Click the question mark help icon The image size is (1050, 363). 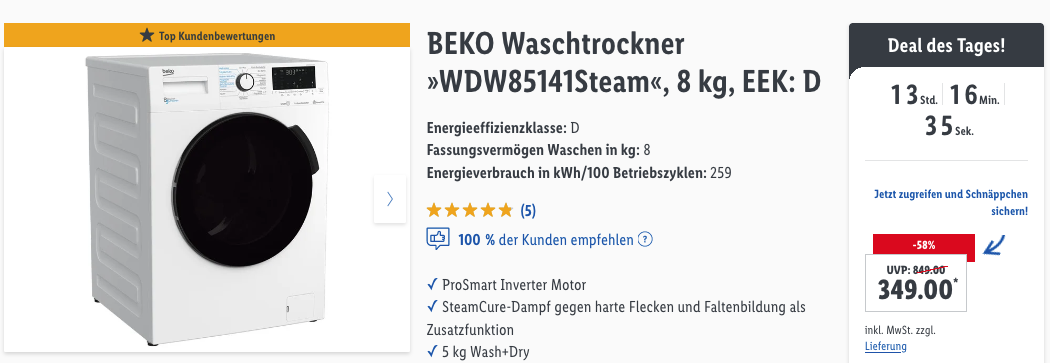click(645, 239)
